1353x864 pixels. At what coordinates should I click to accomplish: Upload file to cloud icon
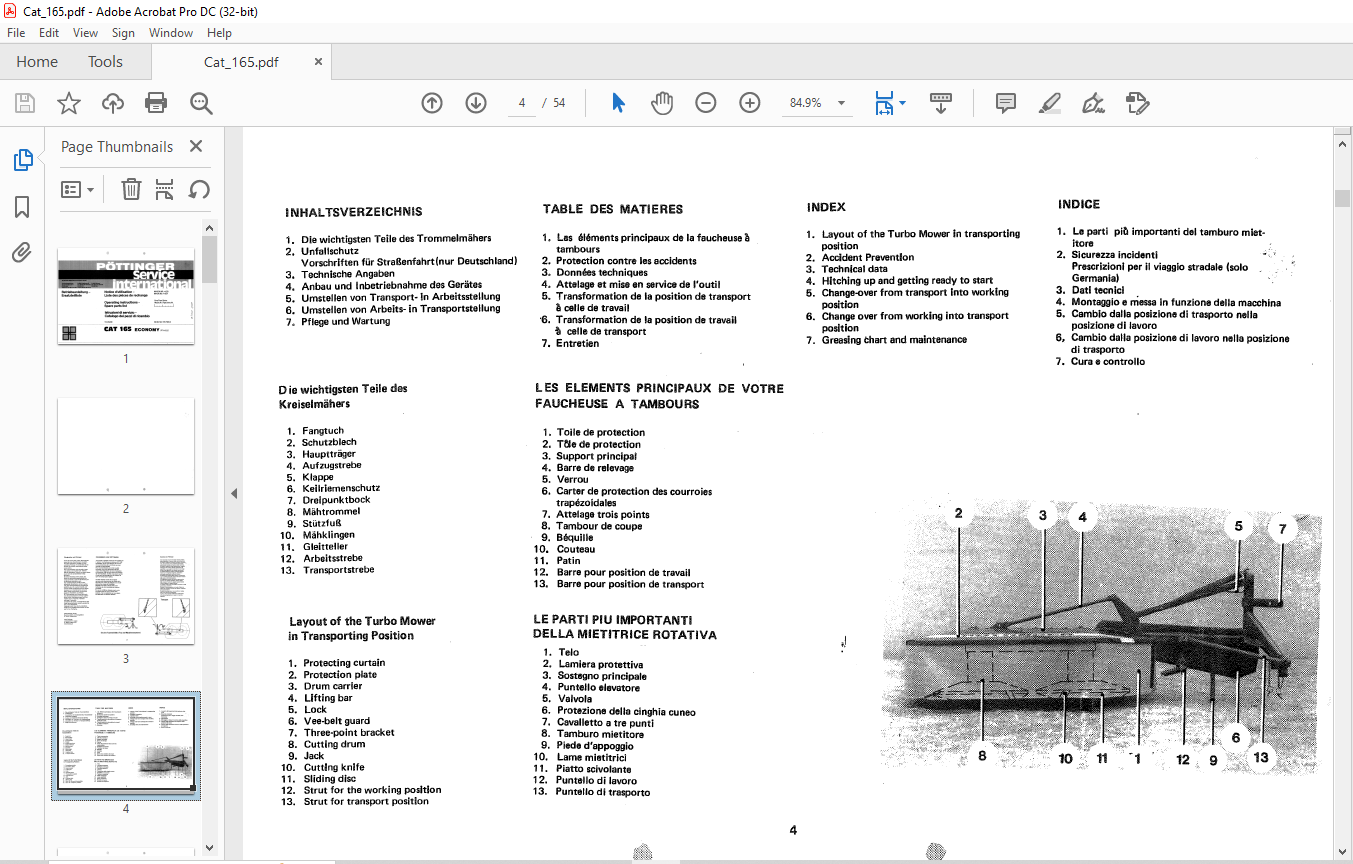click(x=113, y=103)
